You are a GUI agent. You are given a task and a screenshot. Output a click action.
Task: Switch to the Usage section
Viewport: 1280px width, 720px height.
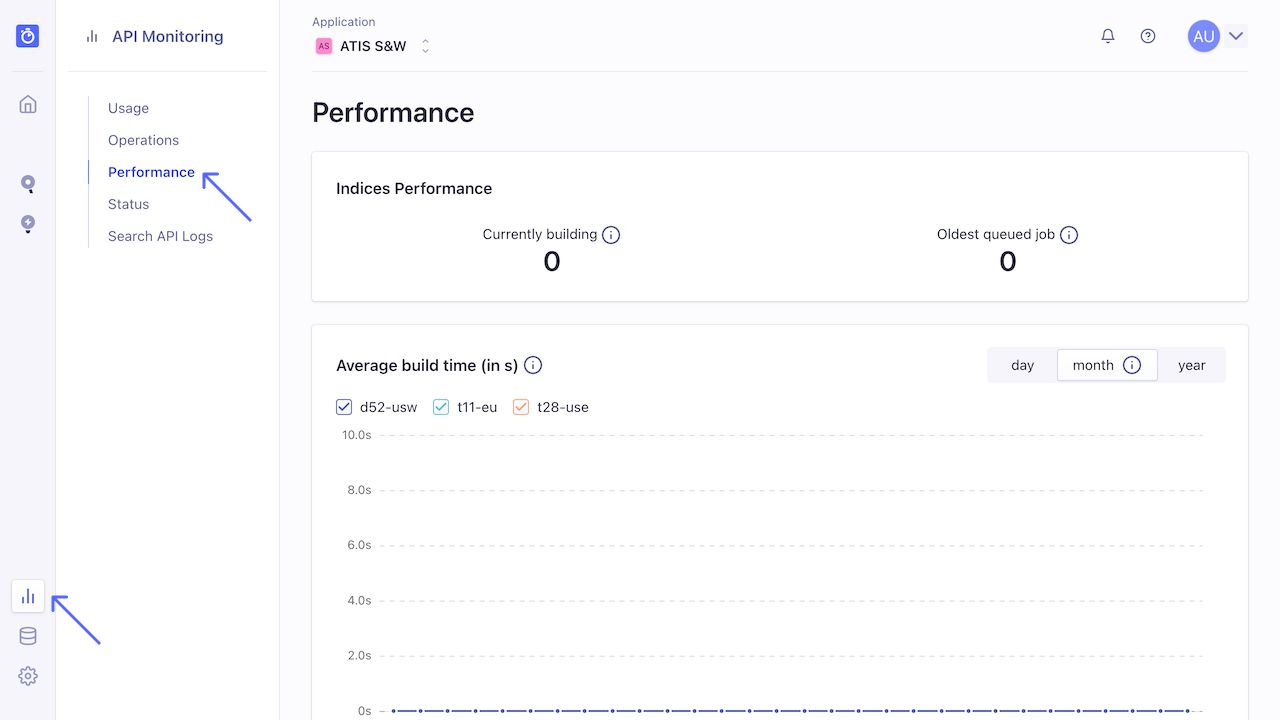(x=128, y=108)
